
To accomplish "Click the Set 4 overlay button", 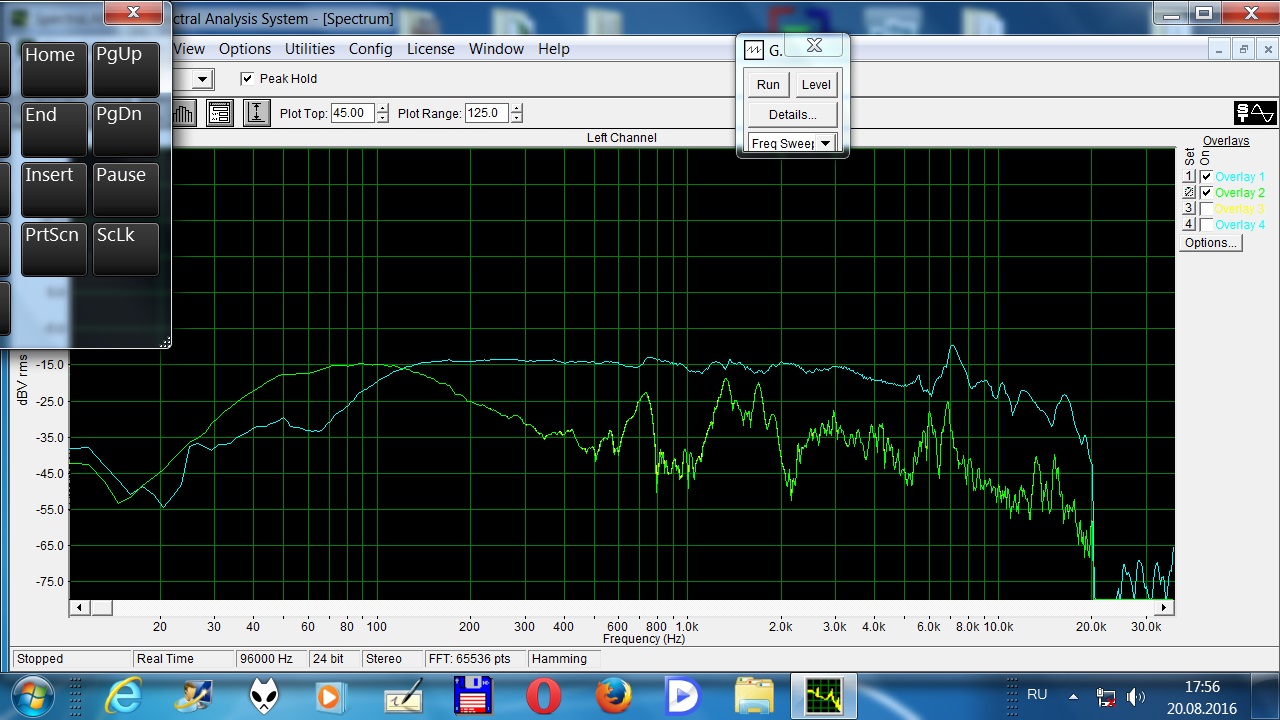I will tap(1189, 225).
